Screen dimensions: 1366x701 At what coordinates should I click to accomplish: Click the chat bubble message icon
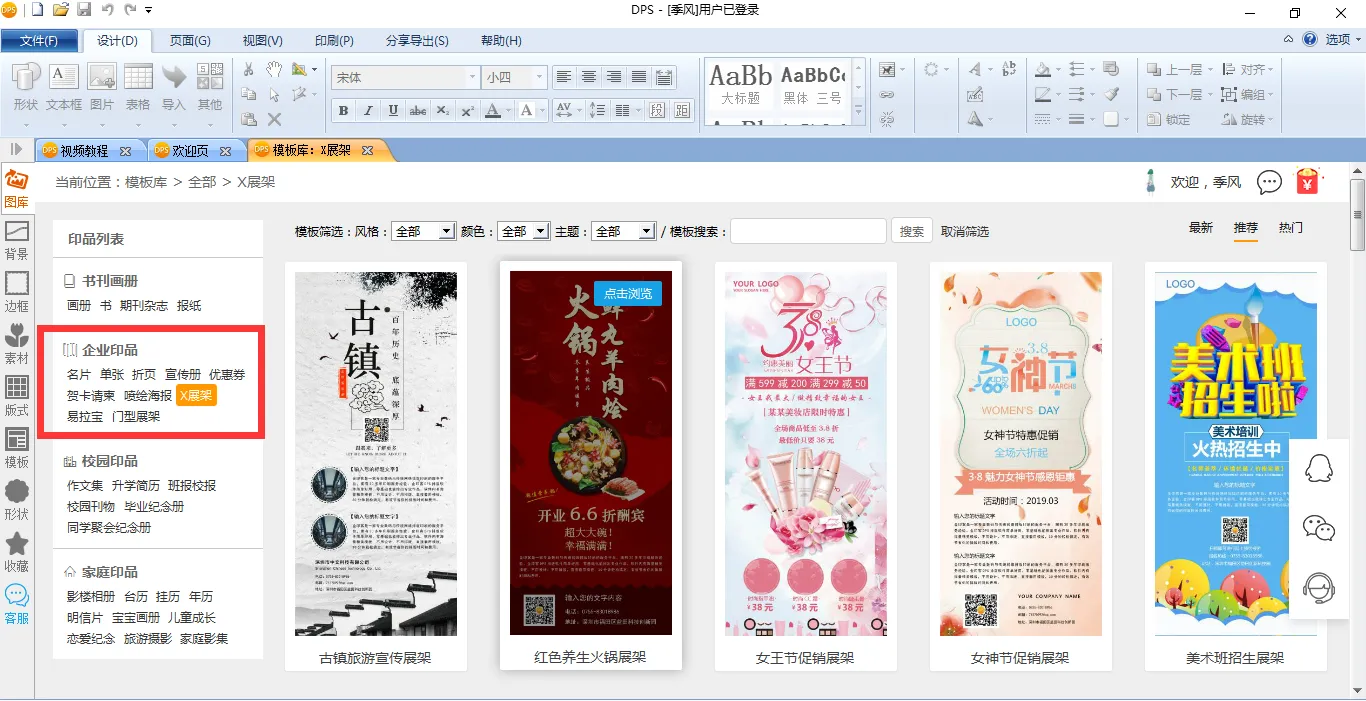tap(1269, 182)
